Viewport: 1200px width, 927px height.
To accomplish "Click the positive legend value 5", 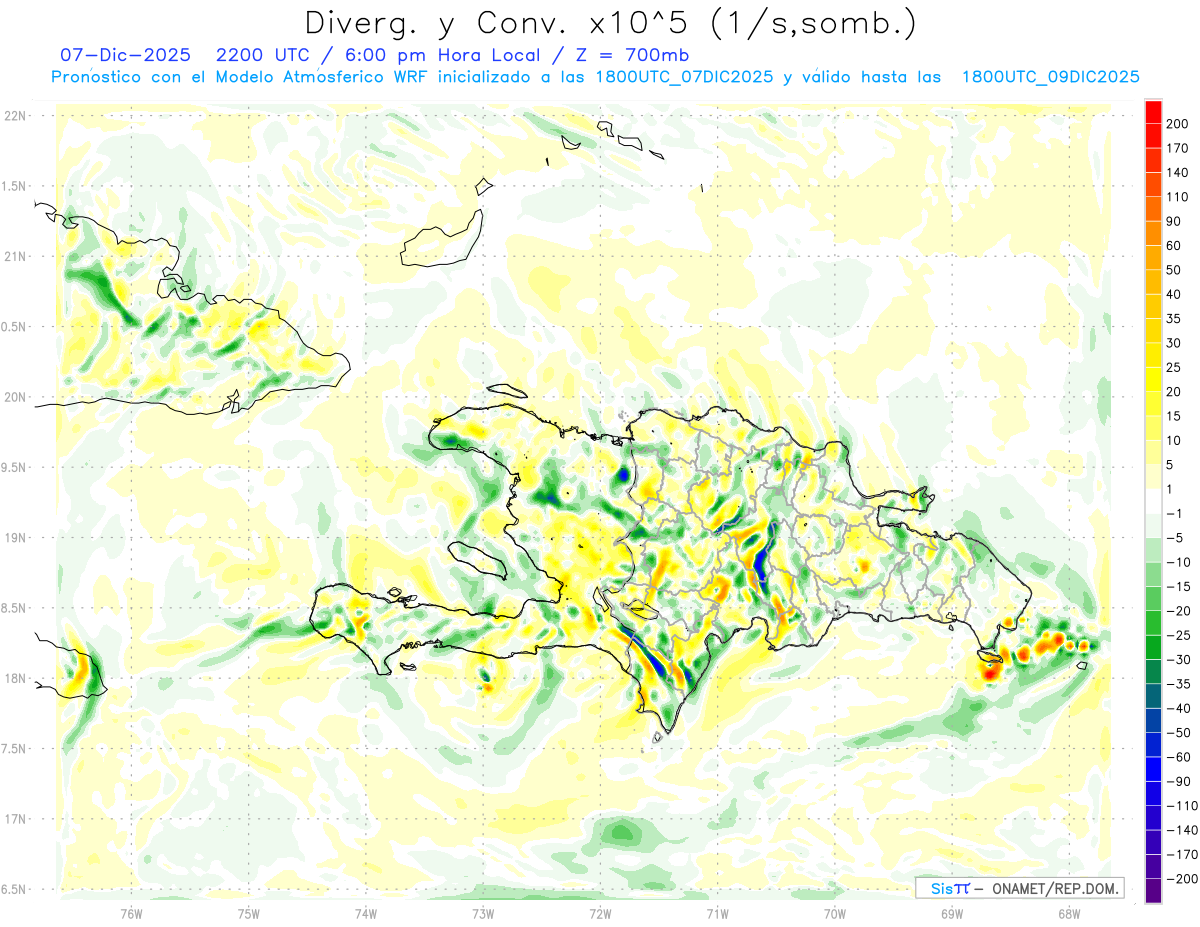I will (1172, 465).
